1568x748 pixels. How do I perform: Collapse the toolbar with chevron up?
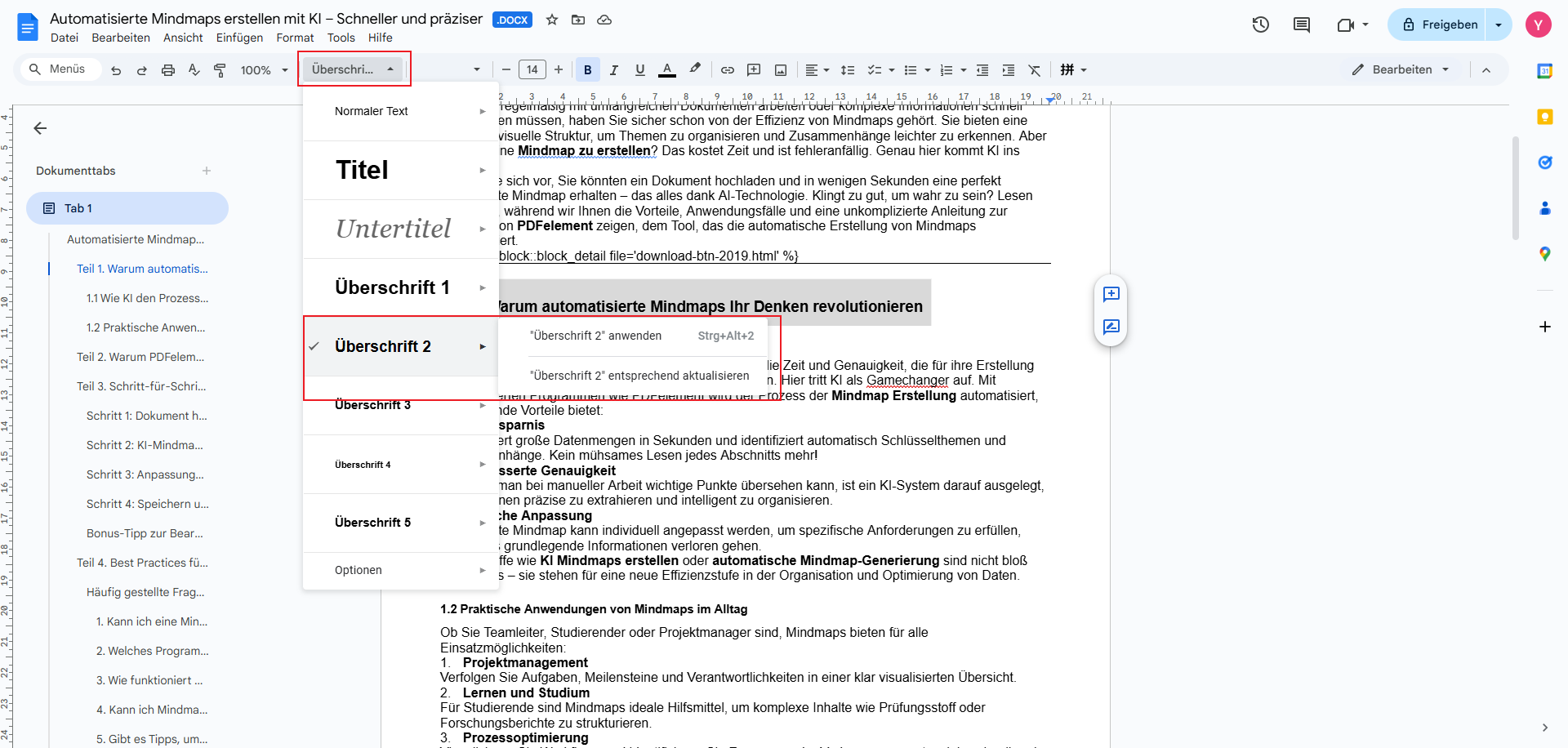pos(1486,70)
